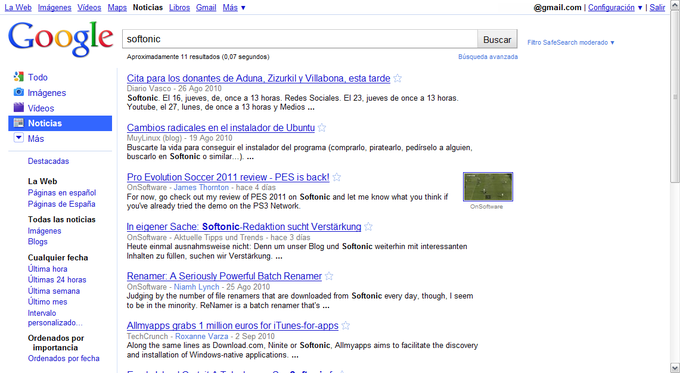Screen dimensions: 680x373
Task: Click the scrollbar up arrow
Action: [675, 4]
